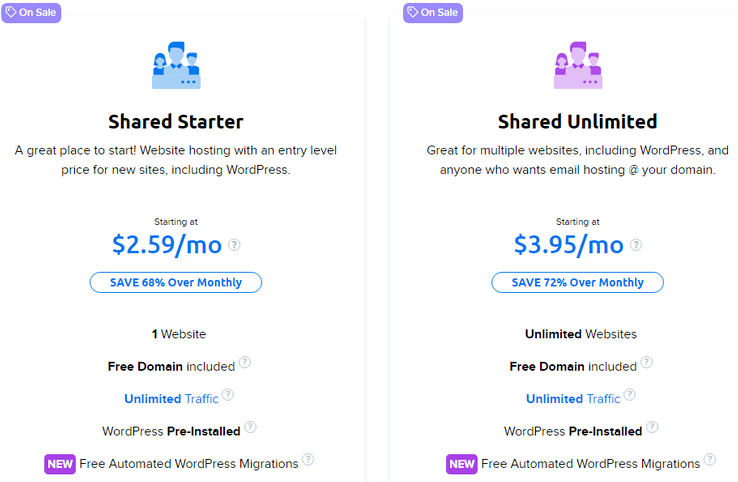Click the SAVE 68% Over Monthly button
Image resolution: width=738 pixels, height=482 pixels.
[176, 282]
